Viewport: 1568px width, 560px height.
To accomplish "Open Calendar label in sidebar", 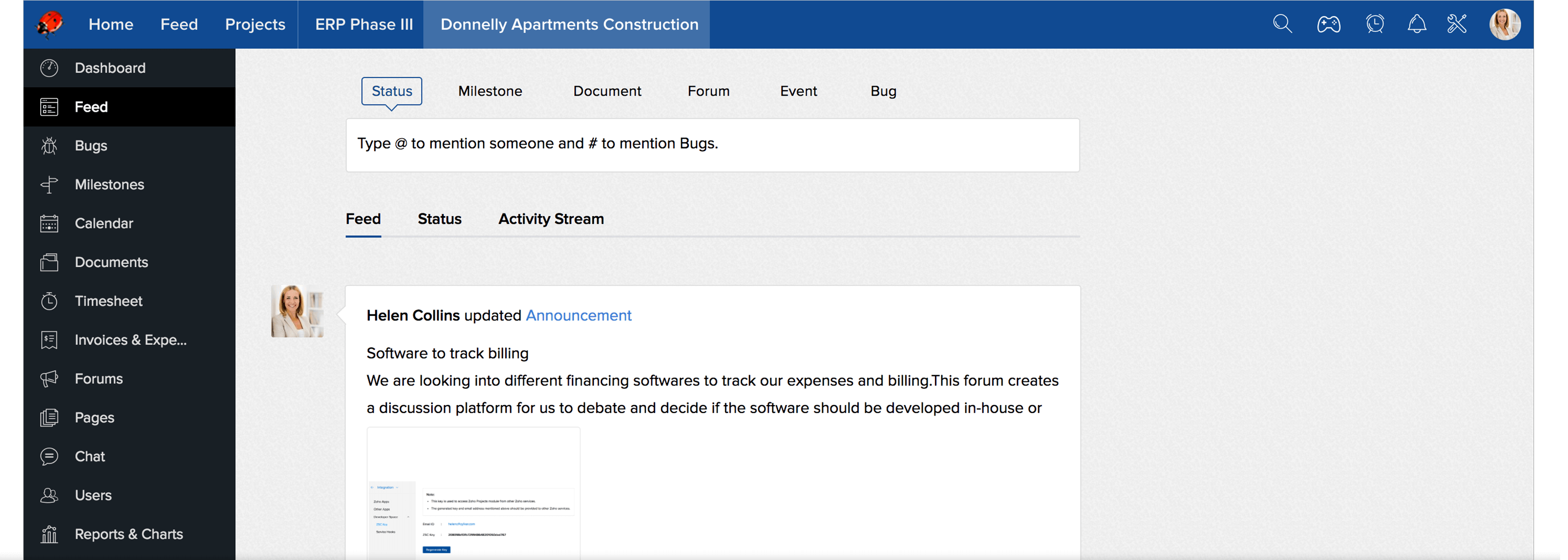I will 104,224.
